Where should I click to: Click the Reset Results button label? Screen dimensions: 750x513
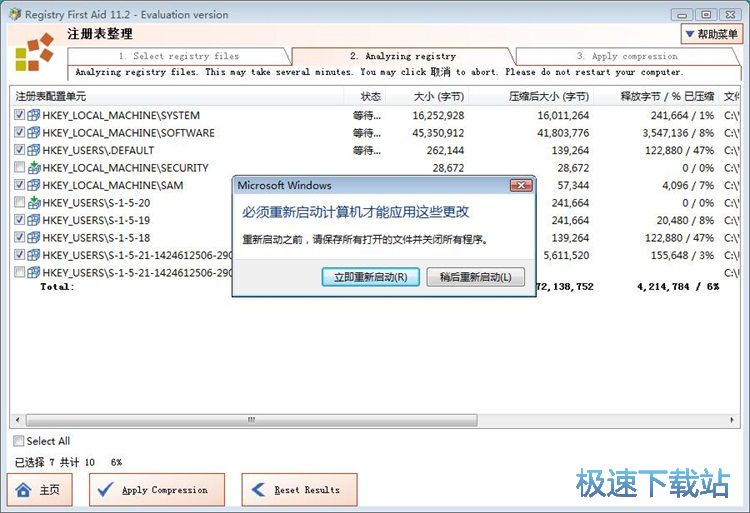coord(307,490)
